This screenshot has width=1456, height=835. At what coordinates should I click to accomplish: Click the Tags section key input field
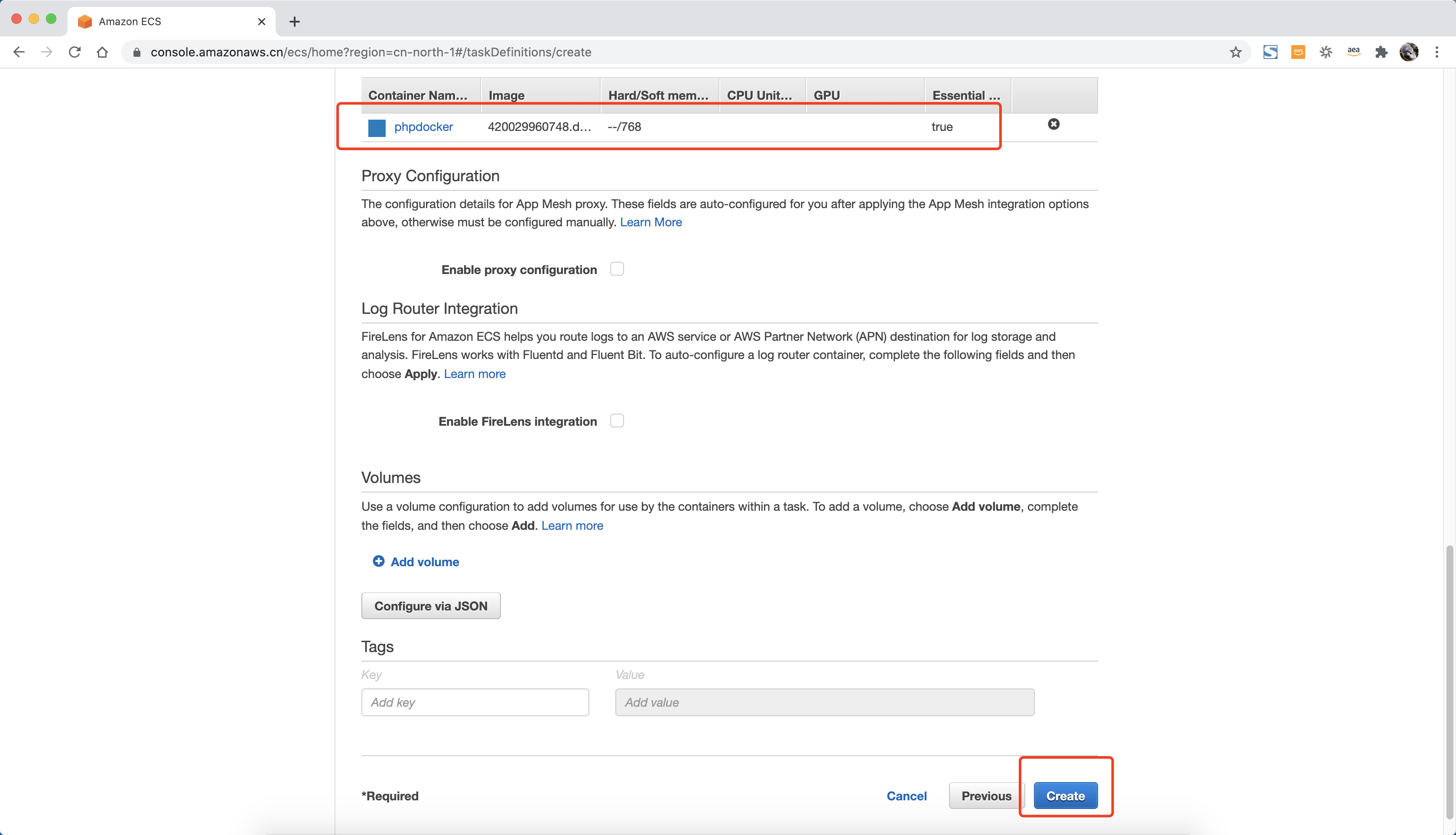point(475,702)
